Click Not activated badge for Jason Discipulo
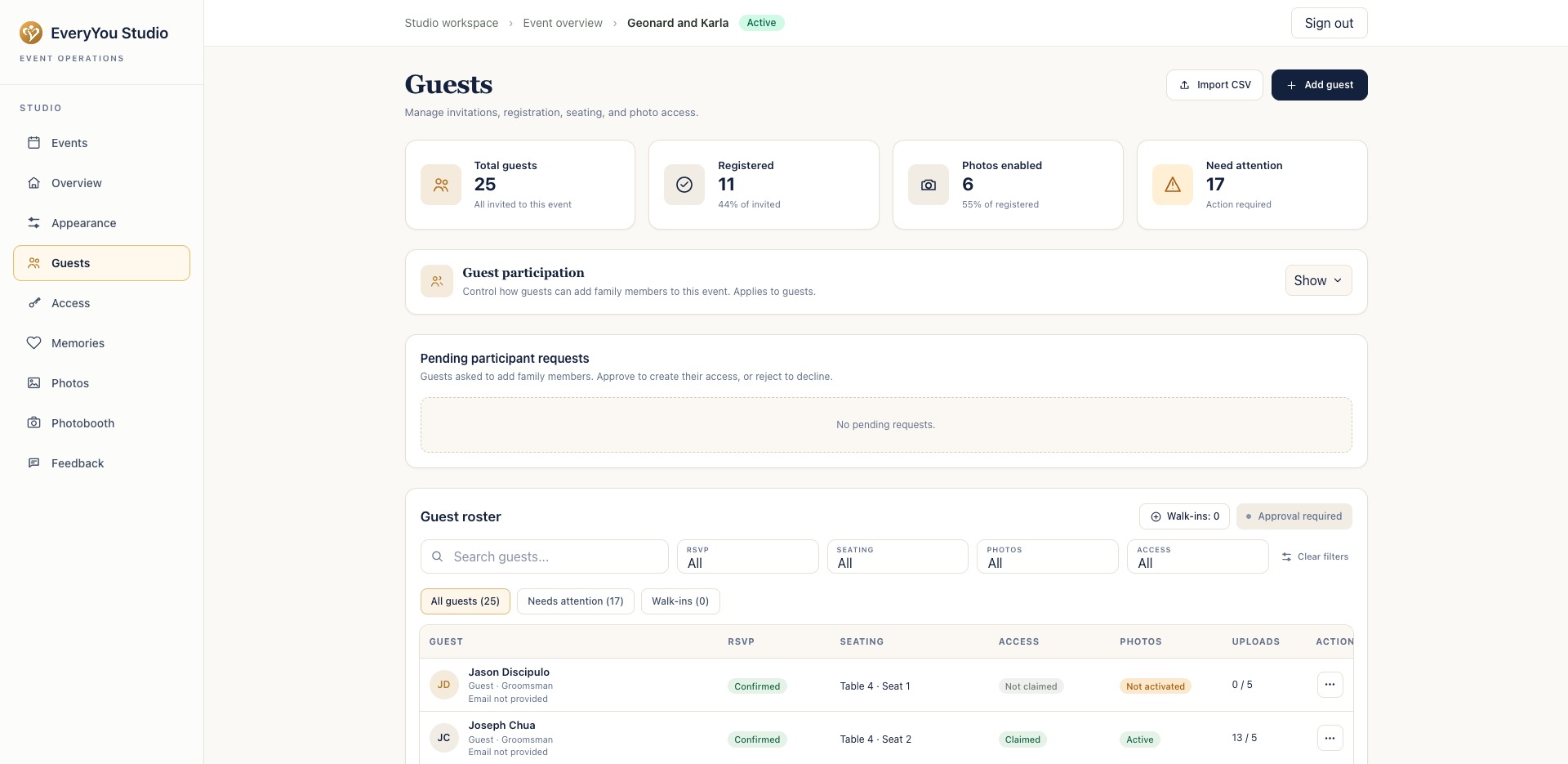The image size is (1568, 764). point(1156,686)
